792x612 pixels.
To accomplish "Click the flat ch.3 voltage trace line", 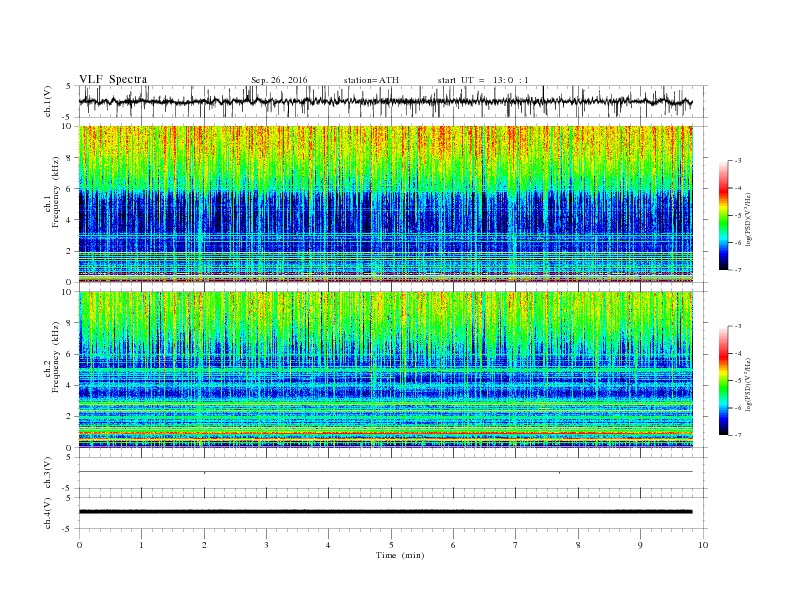I will point(386,472).
